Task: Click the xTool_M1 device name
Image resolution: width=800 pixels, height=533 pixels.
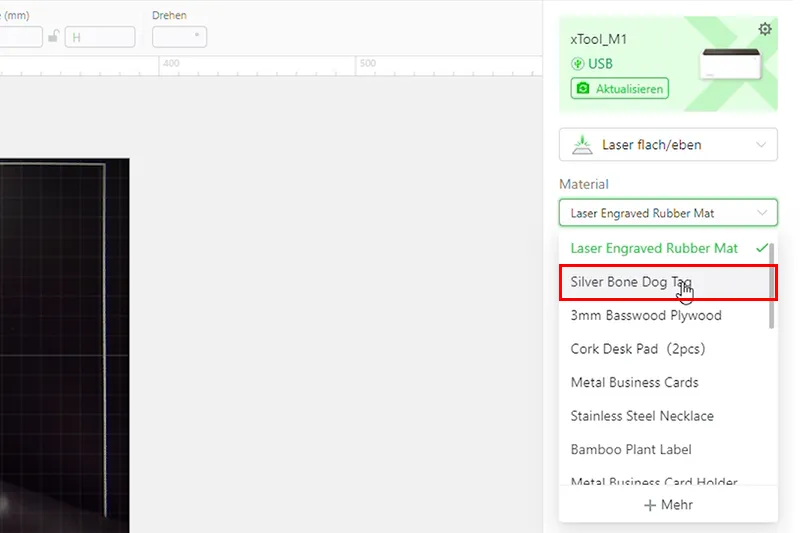Action: (x=598, y=39)
